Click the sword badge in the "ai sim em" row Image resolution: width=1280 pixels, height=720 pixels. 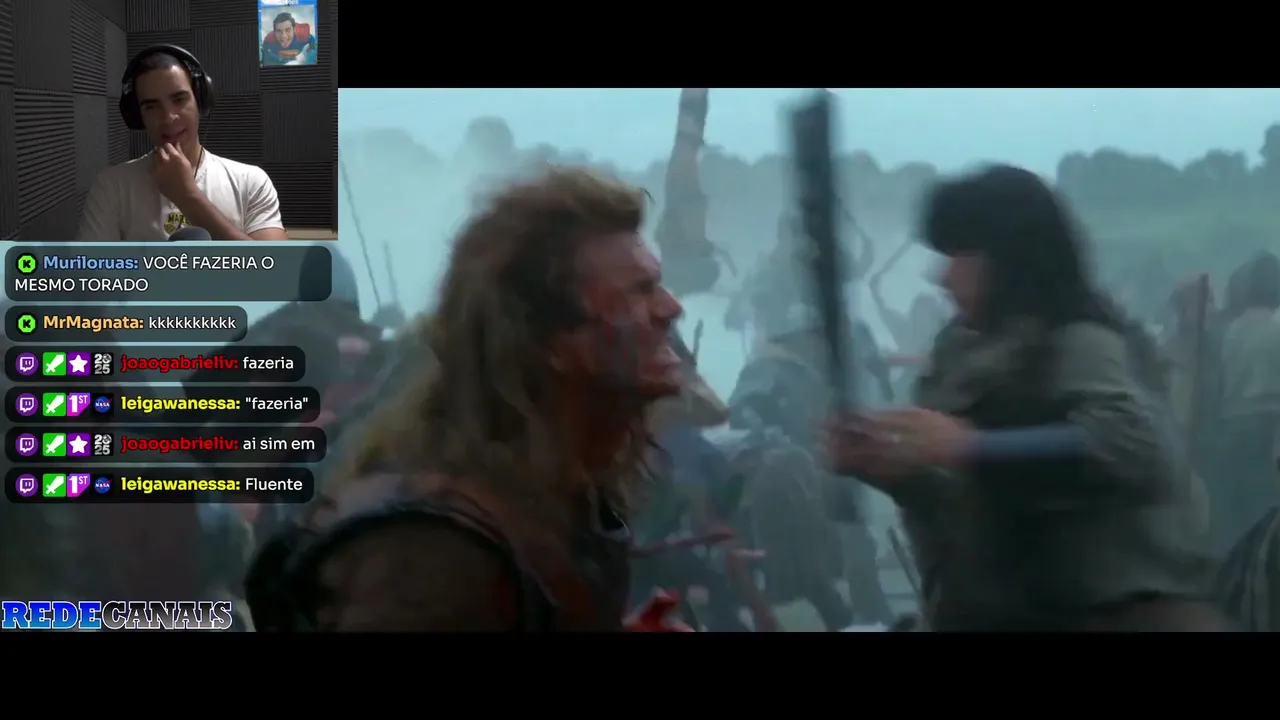point(53,445)
